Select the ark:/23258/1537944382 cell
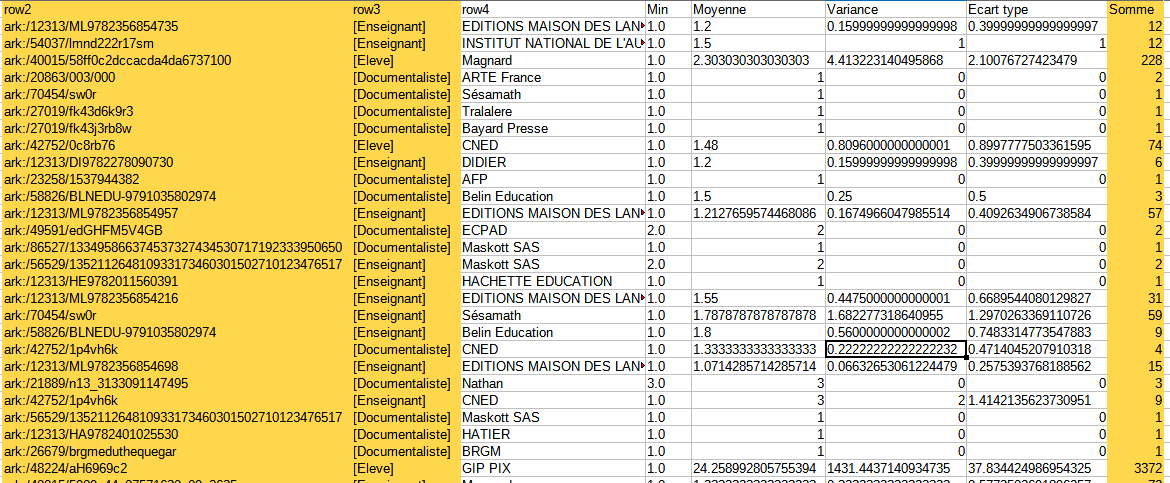 [175, 179]
